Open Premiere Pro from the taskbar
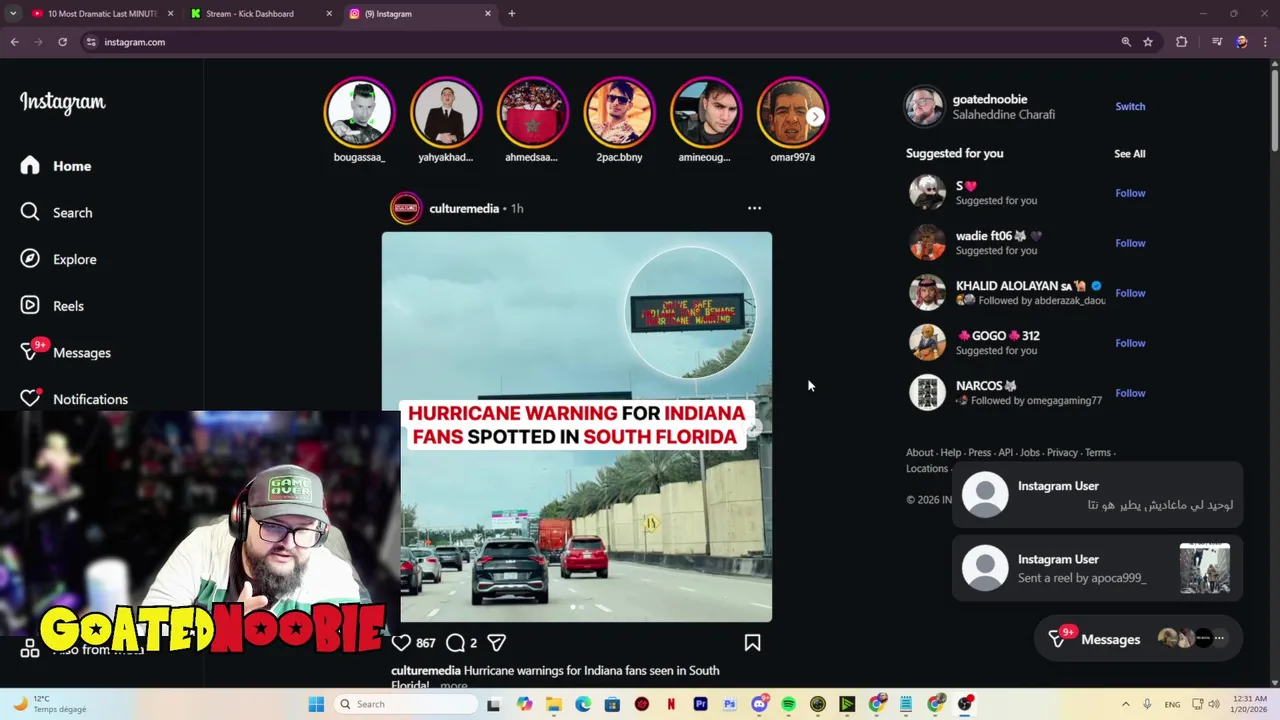1280x720 pixels. click(700, 704)
